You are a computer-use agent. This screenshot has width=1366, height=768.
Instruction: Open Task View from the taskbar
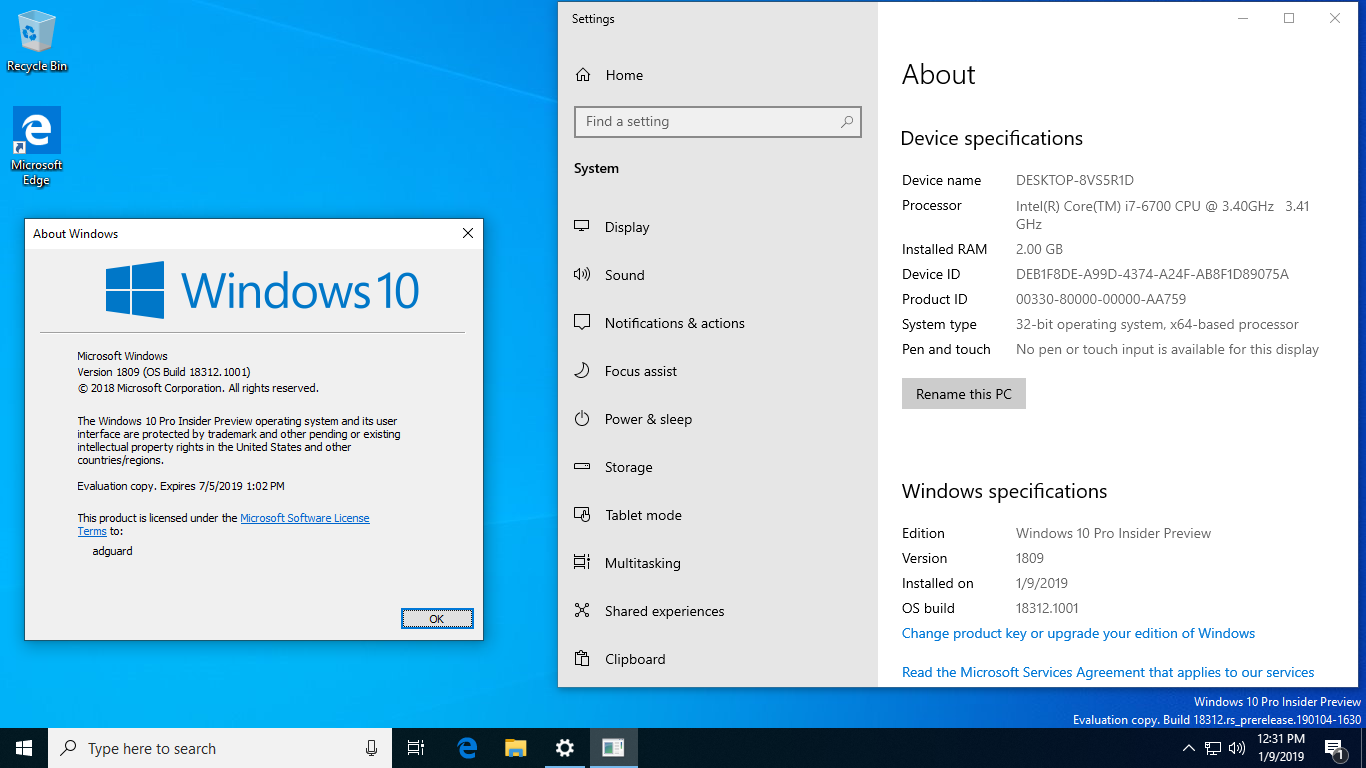(416, 748)
